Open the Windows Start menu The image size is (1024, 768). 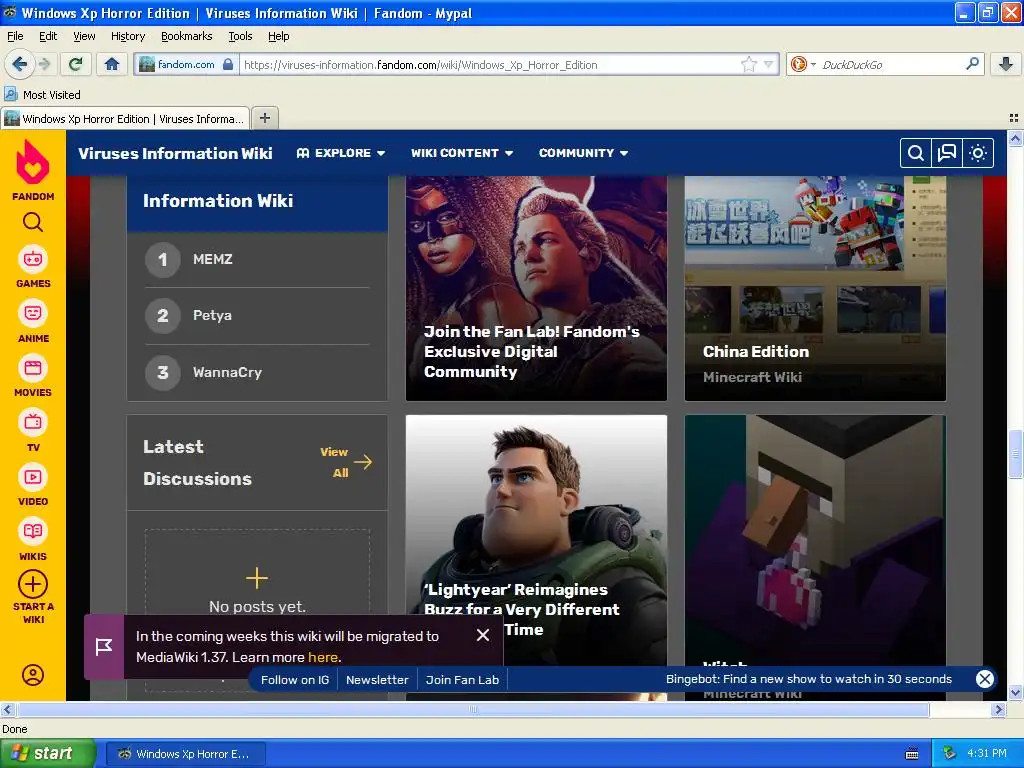(x=47, y=753)
